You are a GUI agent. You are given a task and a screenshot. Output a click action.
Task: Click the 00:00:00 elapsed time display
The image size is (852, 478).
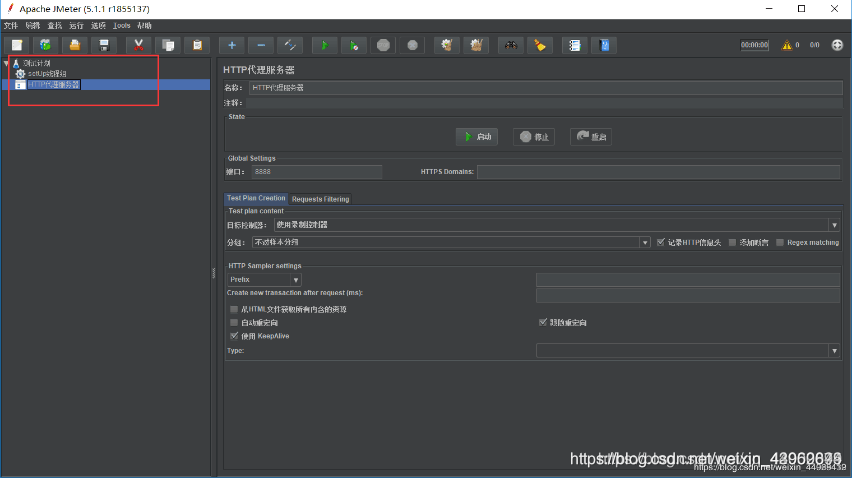(x=755, y=45)
